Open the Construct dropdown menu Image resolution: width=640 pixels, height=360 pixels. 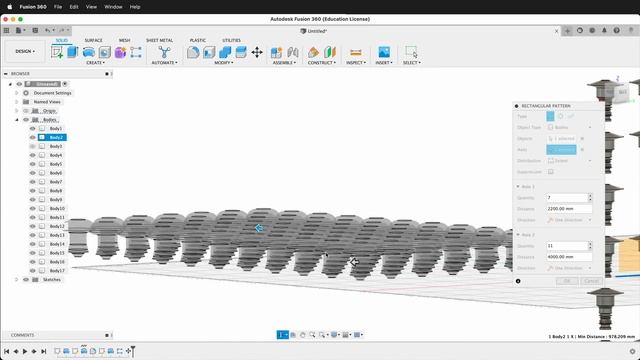(322, 63)
